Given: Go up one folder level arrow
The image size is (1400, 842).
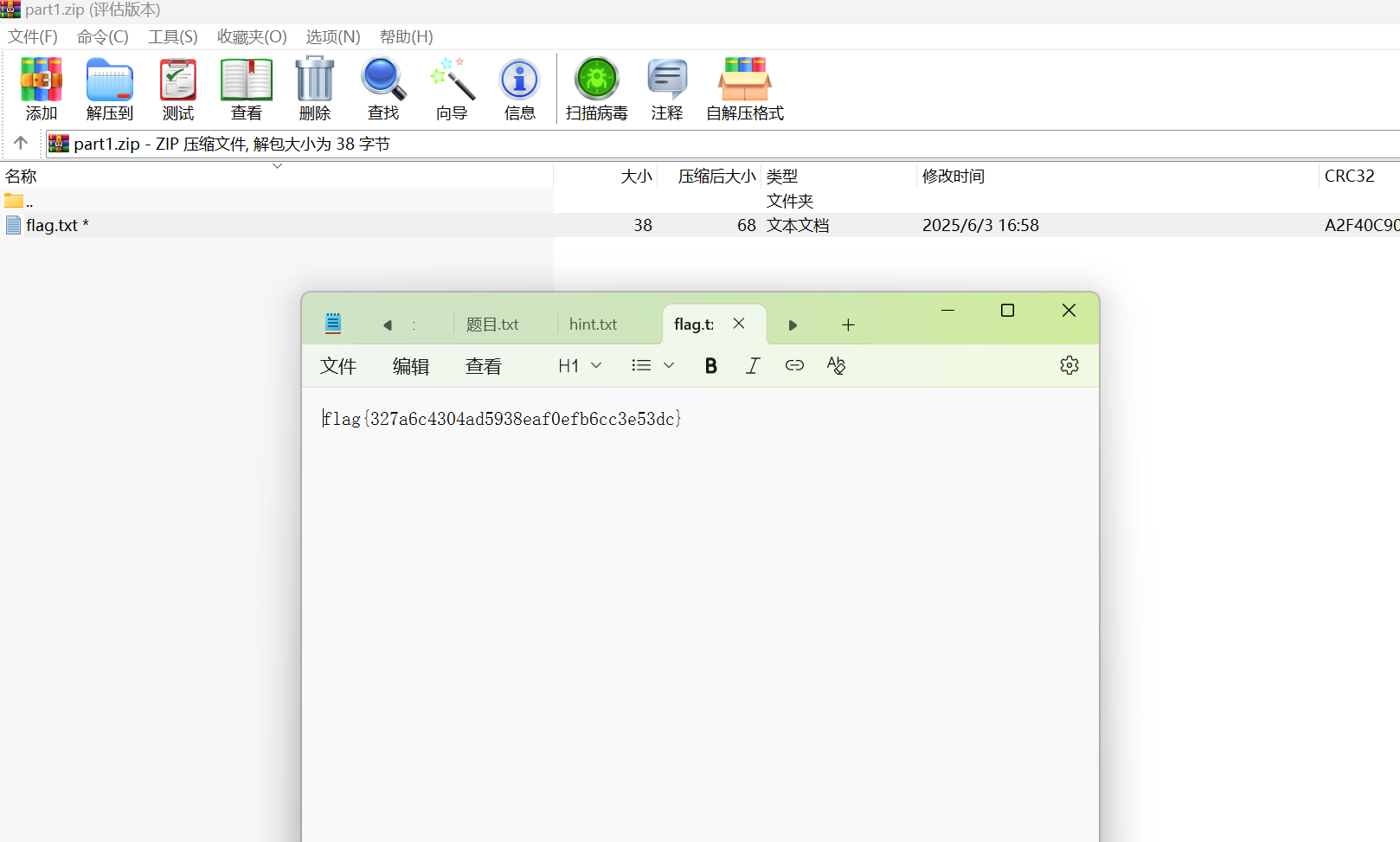Looking at the screenshot, I should pyautogui.click(x=21, y=144).
